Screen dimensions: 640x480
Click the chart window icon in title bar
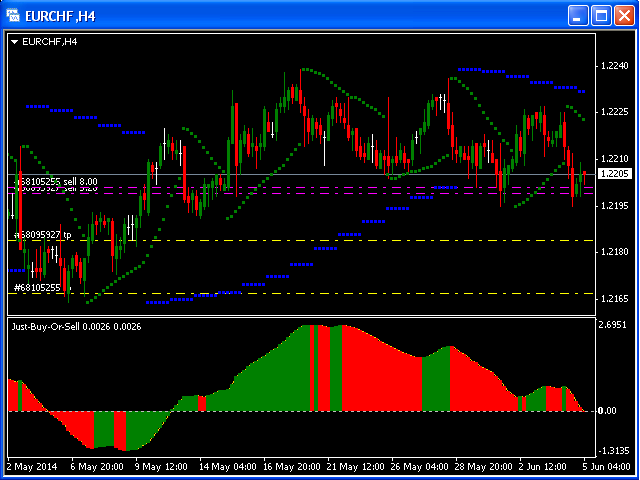click(x=13, y=16)
